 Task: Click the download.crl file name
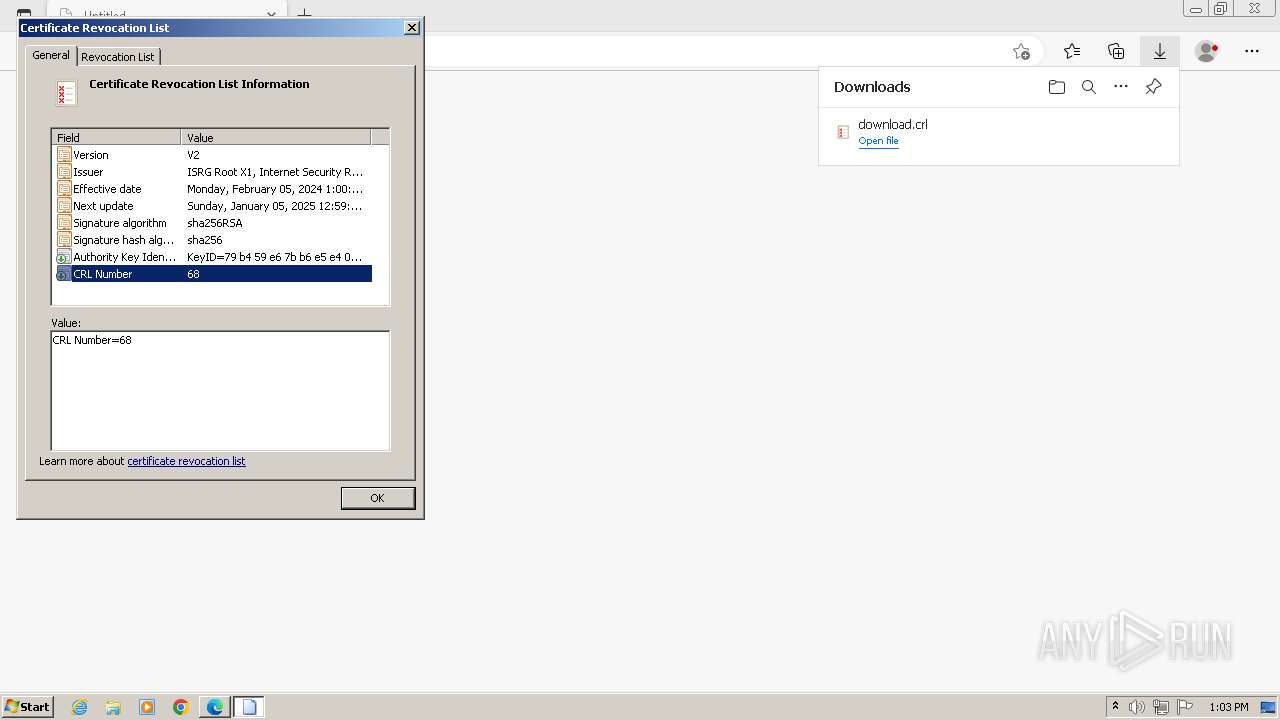(x=893, y=124)
